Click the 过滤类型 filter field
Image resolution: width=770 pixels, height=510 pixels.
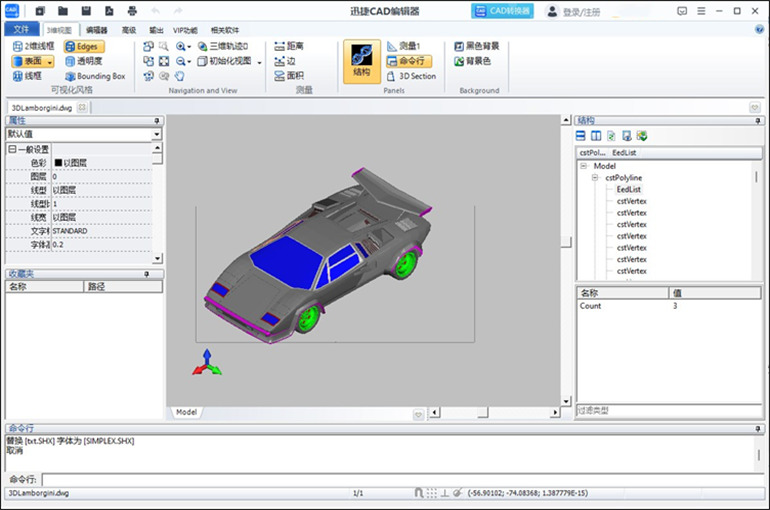click(x=669, y=410)
